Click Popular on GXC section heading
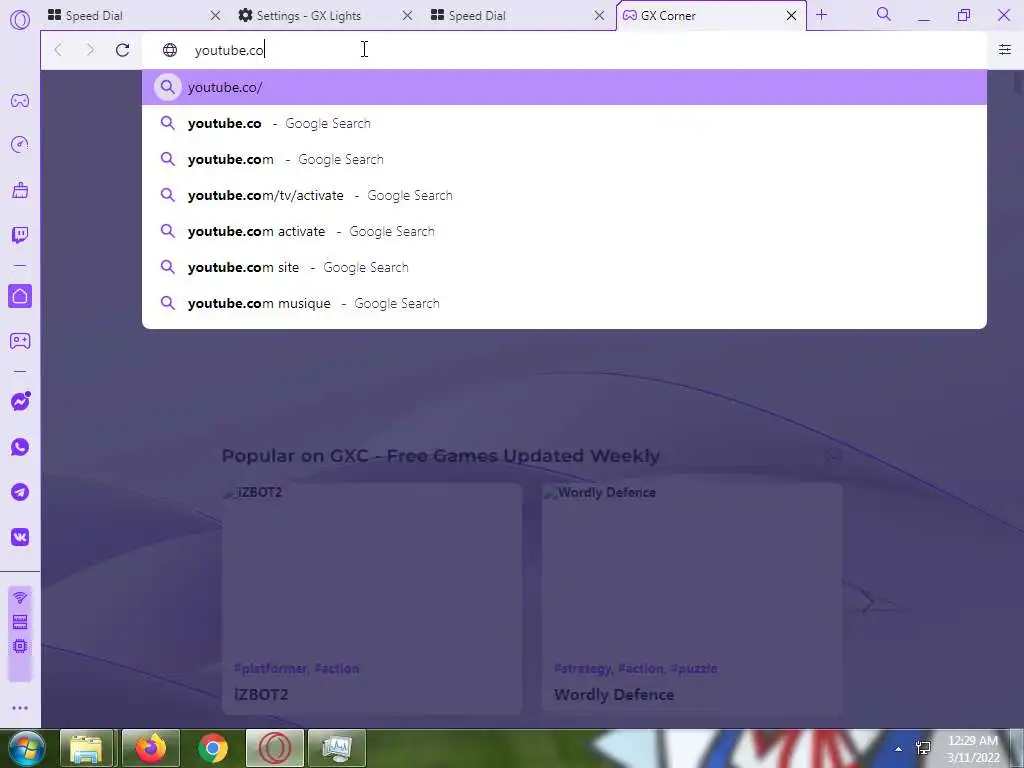Screen dimensions: 1024x768 (x=441, y=456)
